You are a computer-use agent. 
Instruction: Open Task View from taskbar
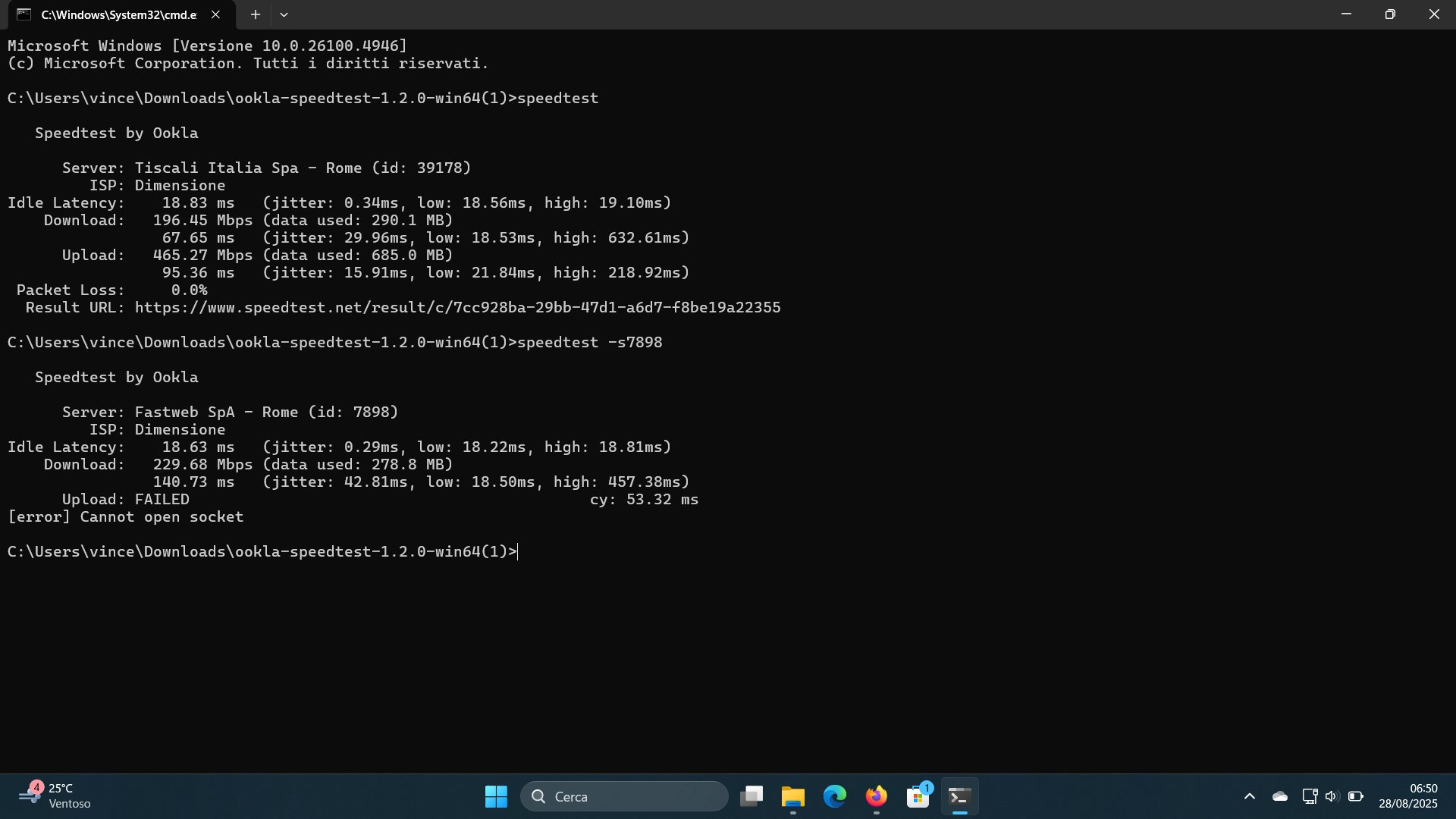[752, 796]
